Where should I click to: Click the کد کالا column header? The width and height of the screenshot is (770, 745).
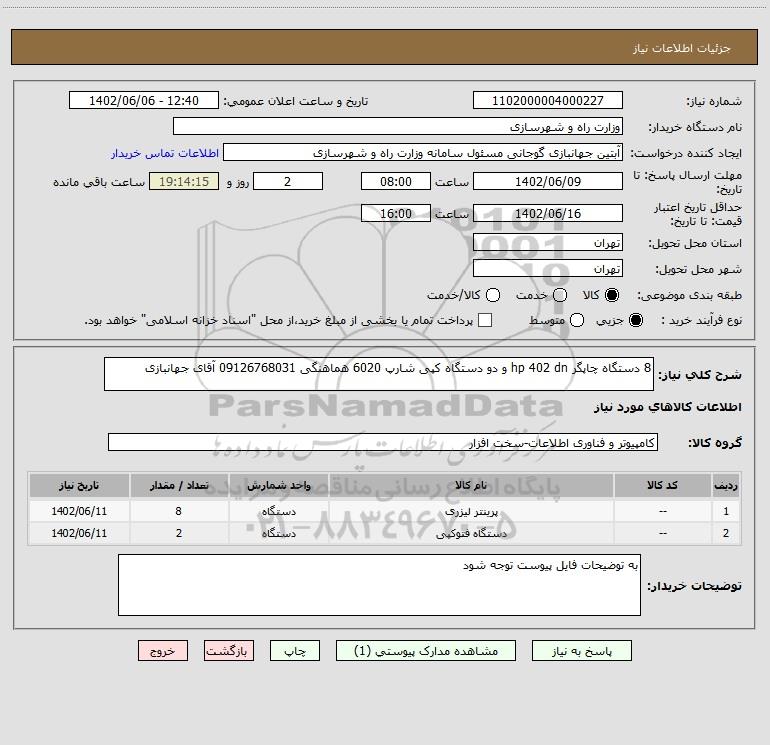click(x=662, y=485)
